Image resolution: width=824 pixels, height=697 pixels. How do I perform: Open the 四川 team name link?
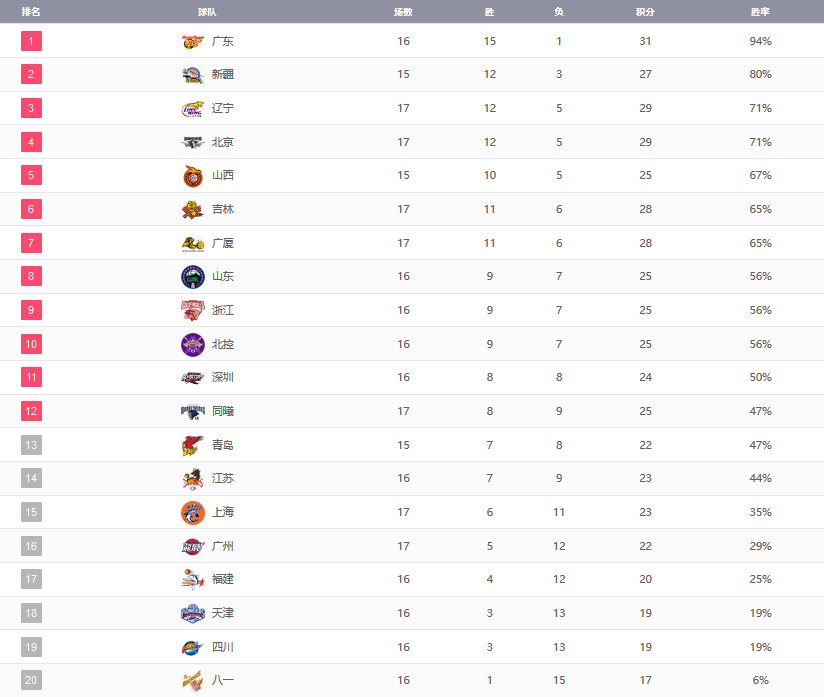pyautogui.click(x=222, y=647)
